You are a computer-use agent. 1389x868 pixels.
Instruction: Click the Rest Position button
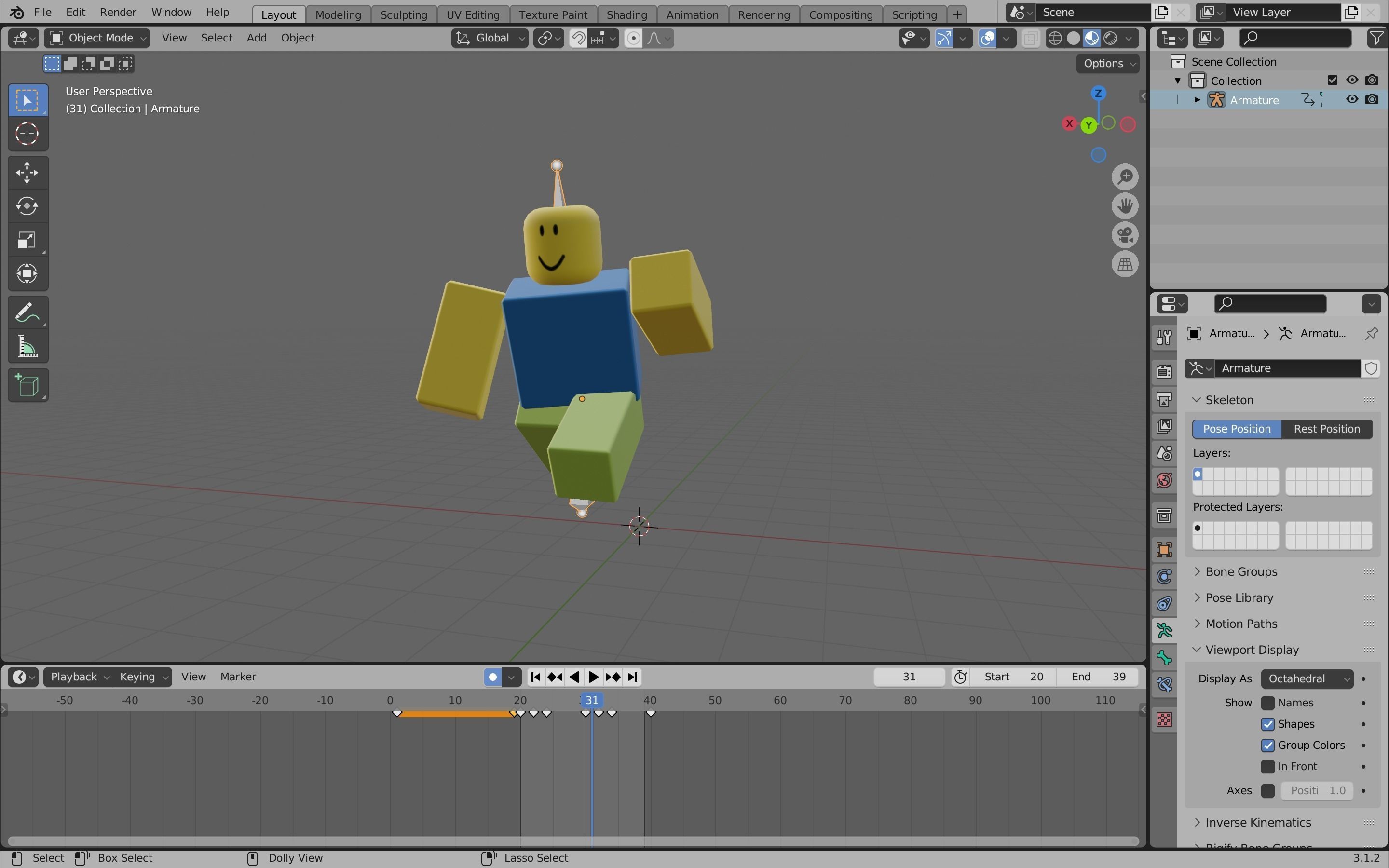(1326, 429)
